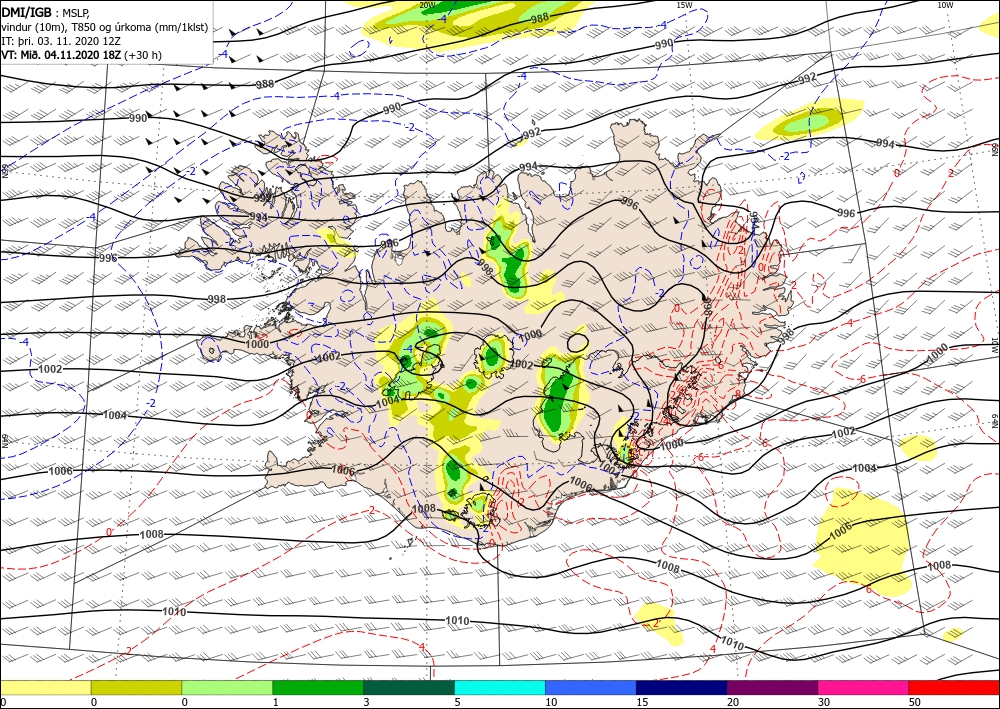The height and width of the screenshot is (709, 1000).
Task: Click the magenta pink legend swatch
Action: pyautogui.click(x=864, y=687)
